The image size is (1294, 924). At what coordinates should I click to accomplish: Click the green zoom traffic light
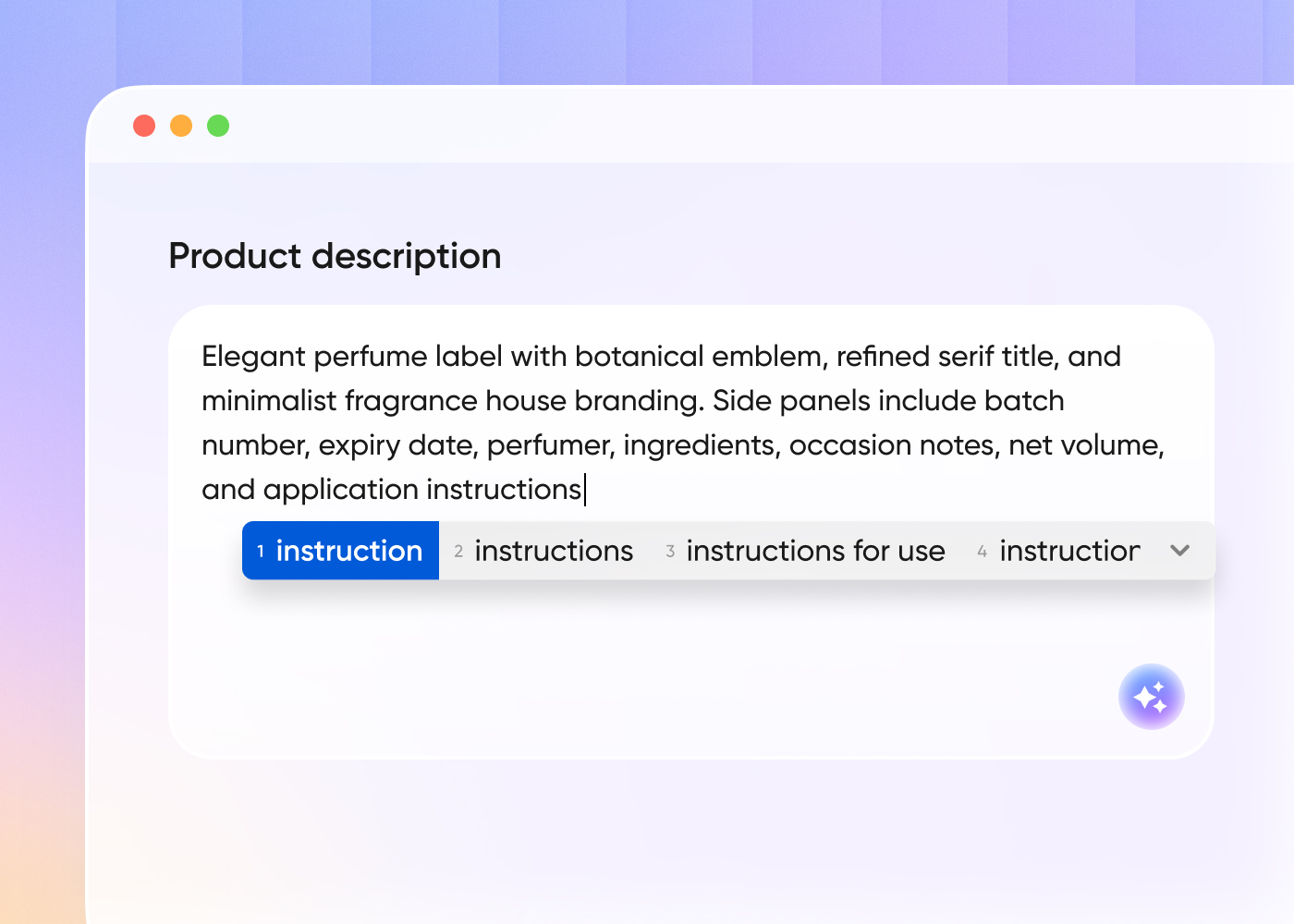tap(218, 125)
